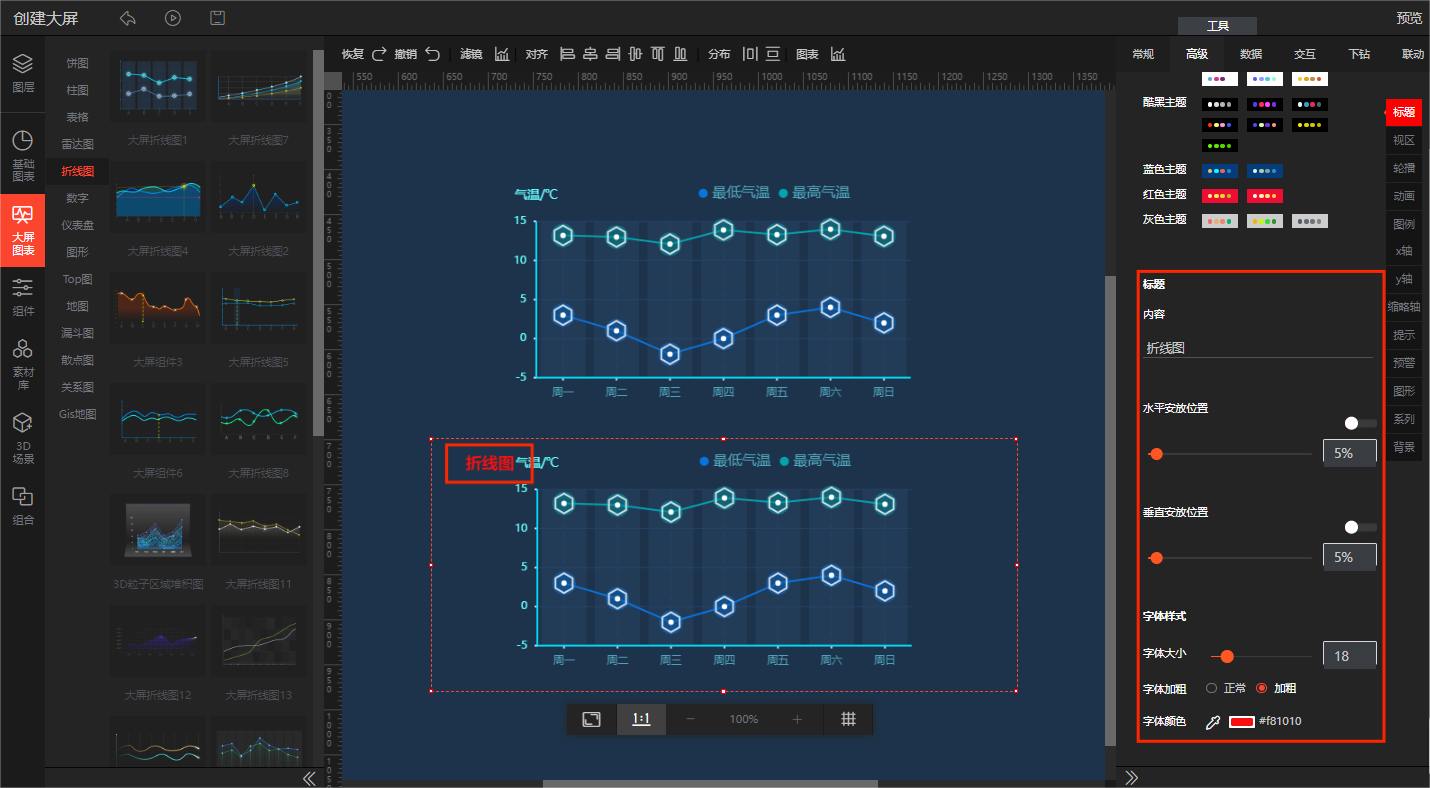Switch to the 常规 tab
Image resolution: width=1430 pixels, height=788 pixels.
click(x=1143, y=54)
